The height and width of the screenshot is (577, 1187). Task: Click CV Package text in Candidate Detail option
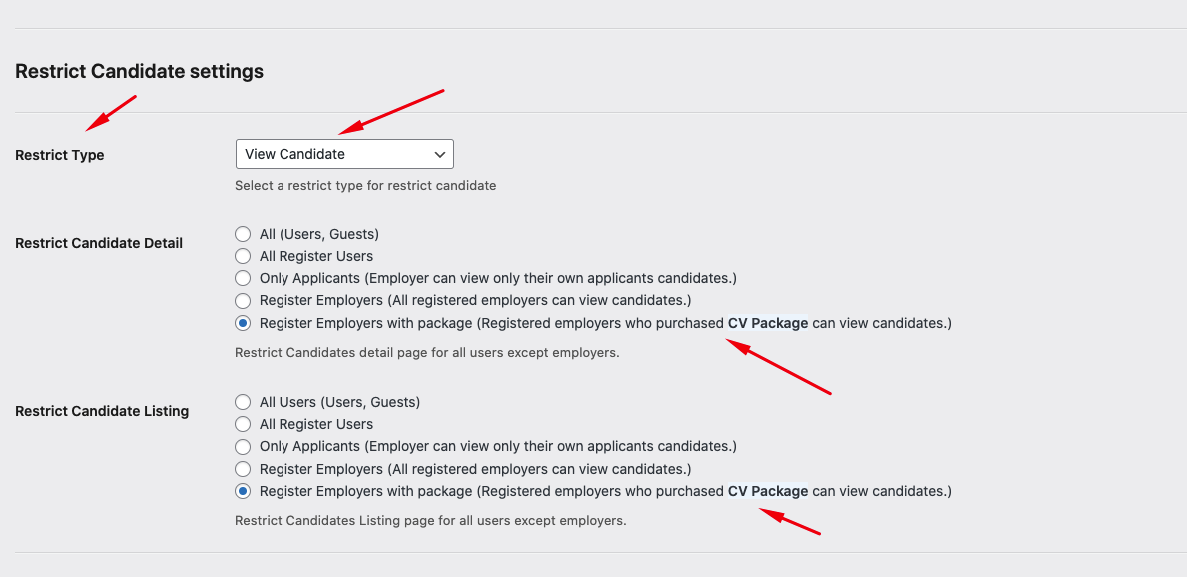(767, 323)
